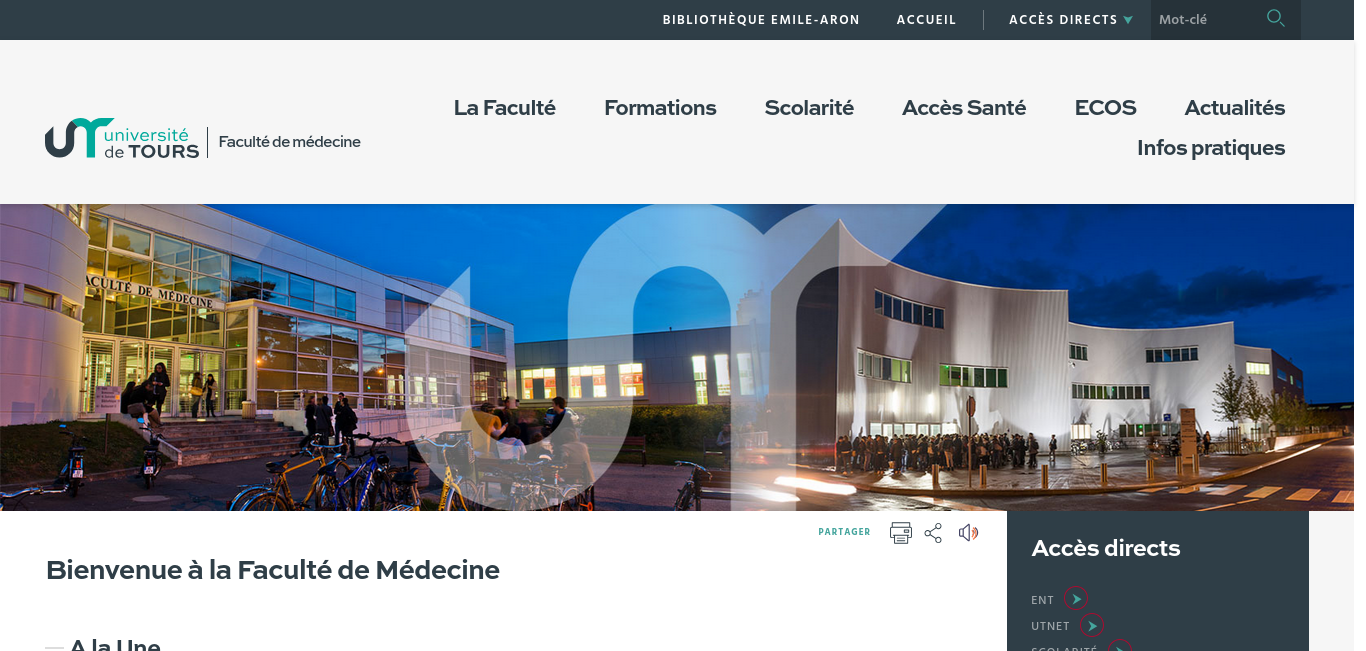Image resolution: width=1366 pixels, height=651 pixels.
Task: Open the Infos pratiques menu
Action: [1211, 148]
